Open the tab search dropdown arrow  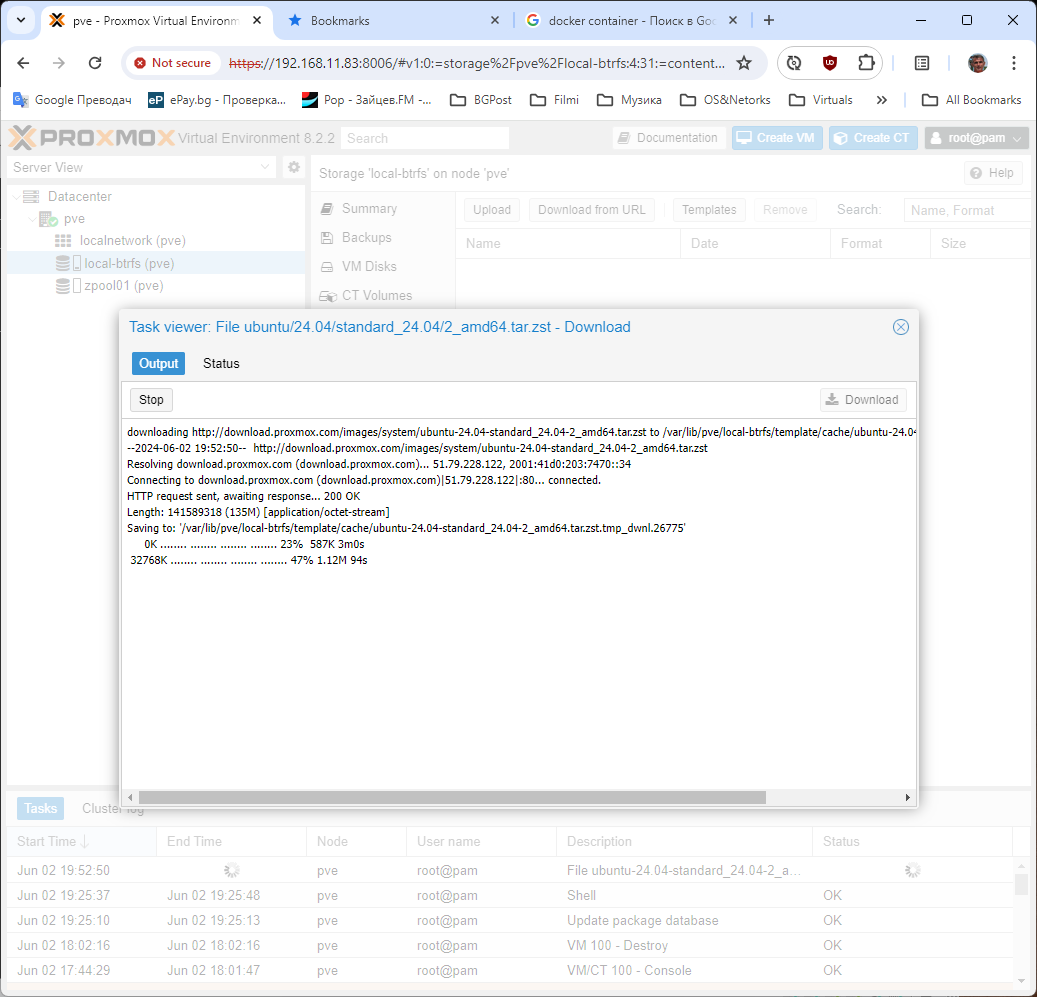tap(21, 20)
